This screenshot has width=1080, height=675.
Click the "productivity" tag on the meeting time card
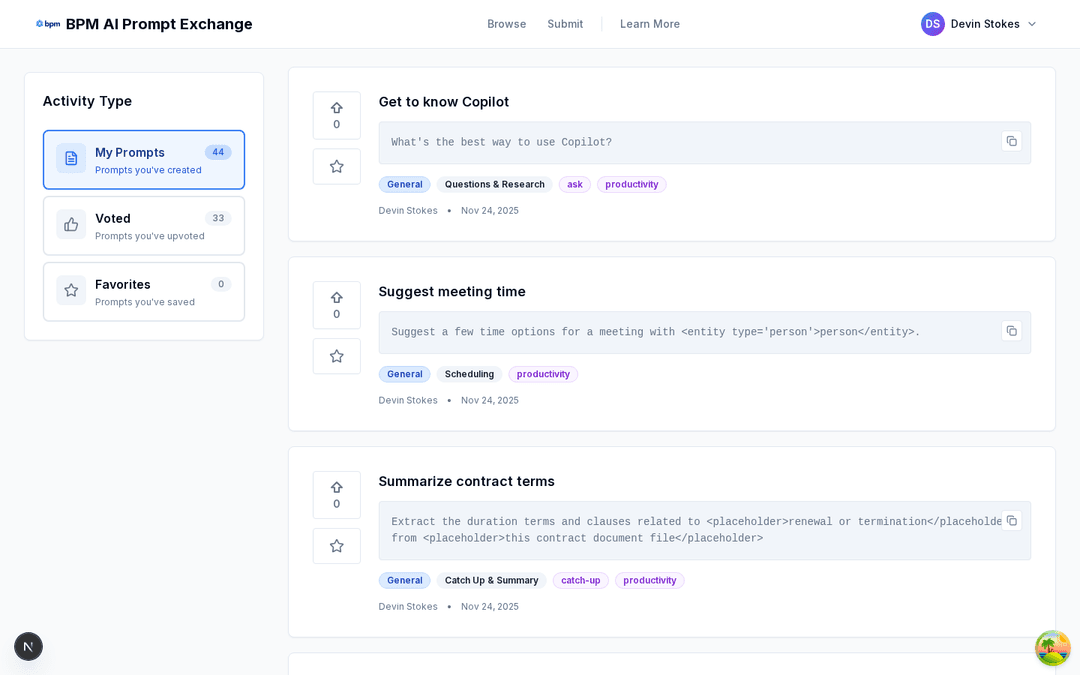coord(542,374)
